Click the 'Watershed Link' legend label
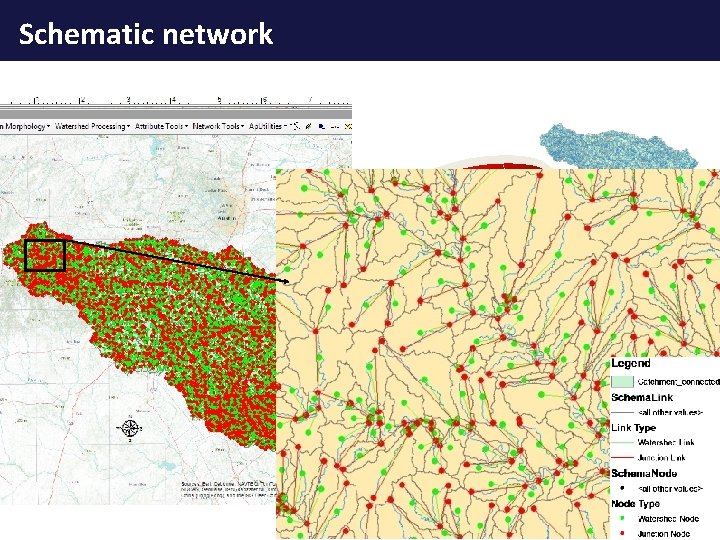This screenshot has width=720, height=540. point(666,443)
